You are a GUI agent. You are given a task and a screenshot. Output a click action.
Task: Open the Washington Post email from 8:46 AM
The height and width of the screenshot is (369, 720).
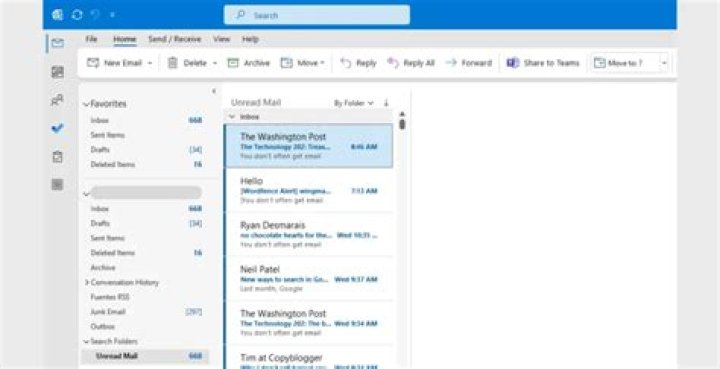pyautogui.click(x=309, y=146)
